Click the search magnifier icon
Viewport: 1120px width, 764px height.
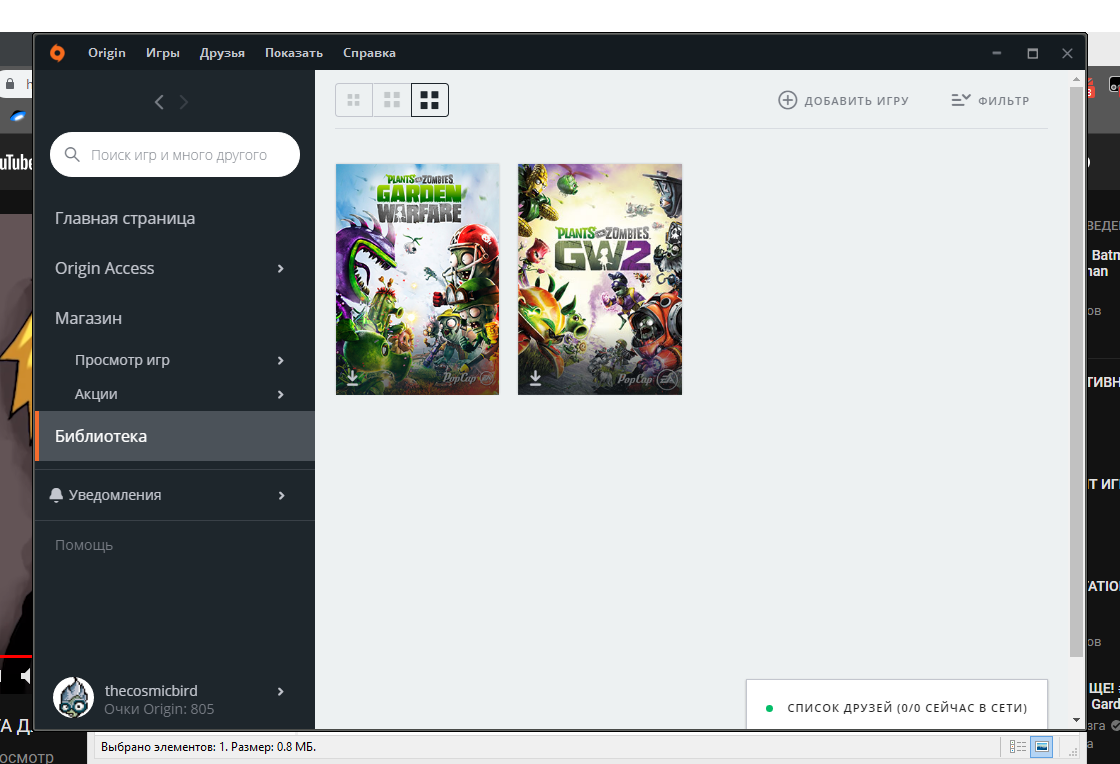72,154
